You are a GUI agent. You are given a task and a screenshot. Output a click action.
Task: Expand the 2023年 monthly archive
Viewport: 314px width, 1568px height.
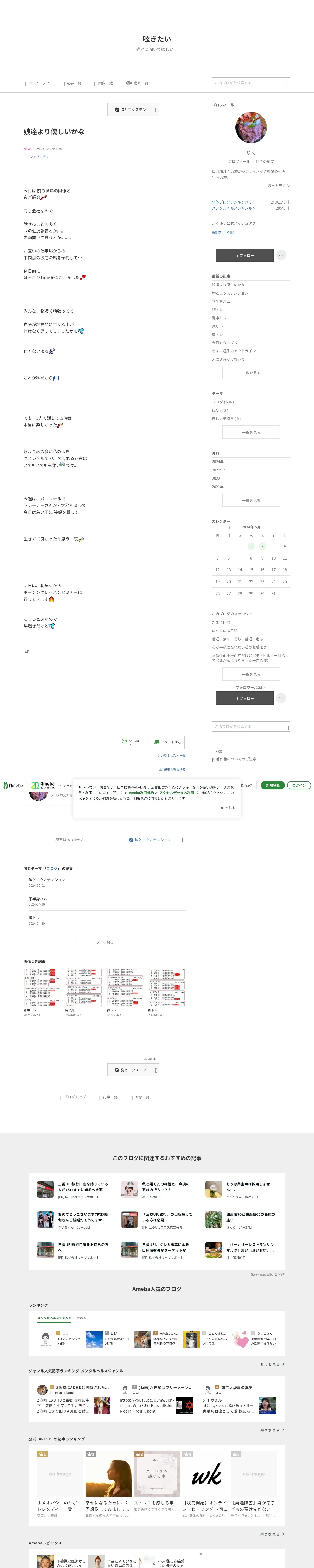coord(218,470)
